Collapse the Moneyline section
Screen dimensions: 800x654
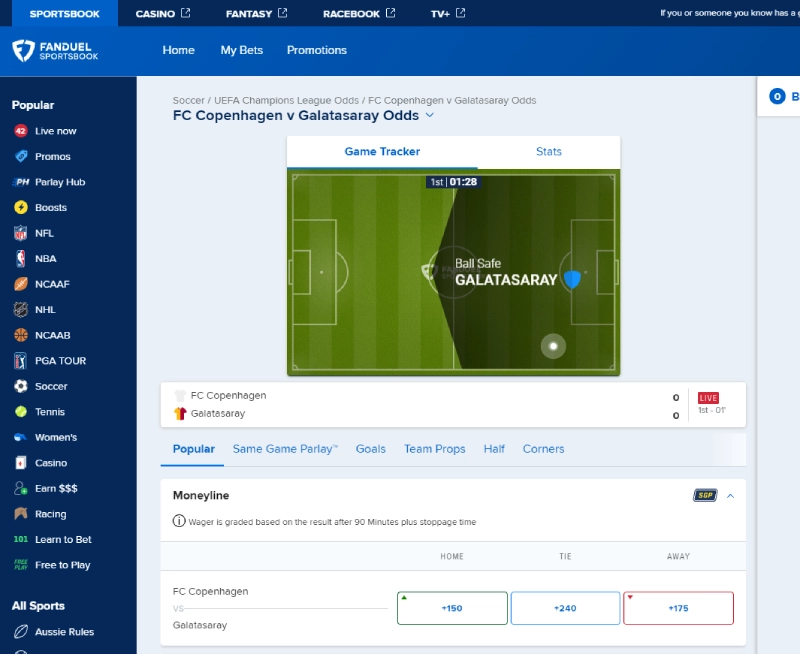731,496
